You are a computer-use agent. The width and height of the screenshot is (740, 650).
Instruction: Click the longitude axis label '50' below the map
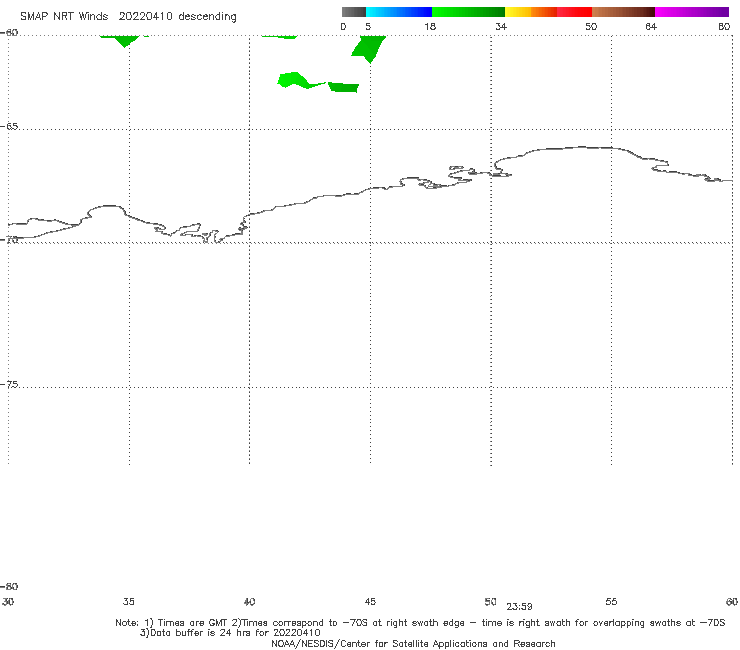tap(490, 602)
